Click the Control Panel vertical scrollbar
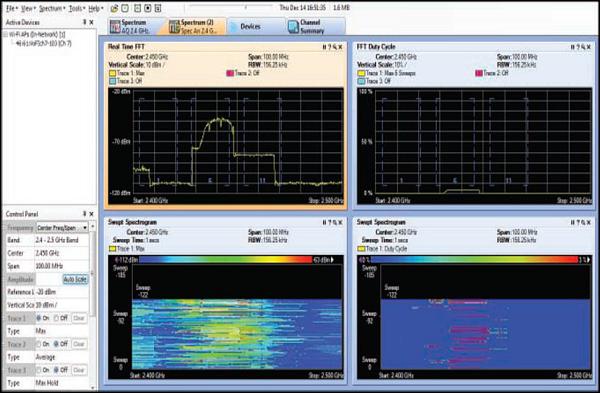Screen dimensions: 600x393 coord(93,306)
